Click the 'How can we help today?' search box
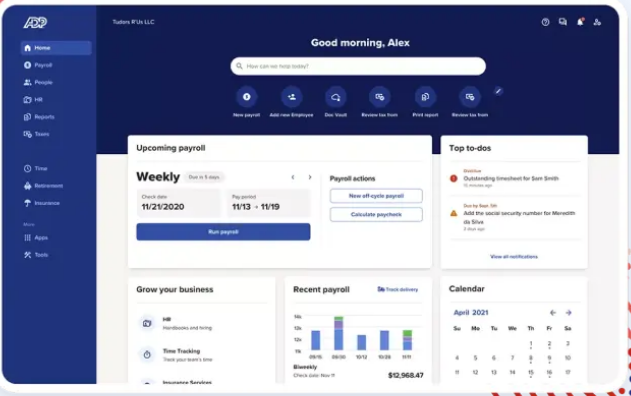 358,66
